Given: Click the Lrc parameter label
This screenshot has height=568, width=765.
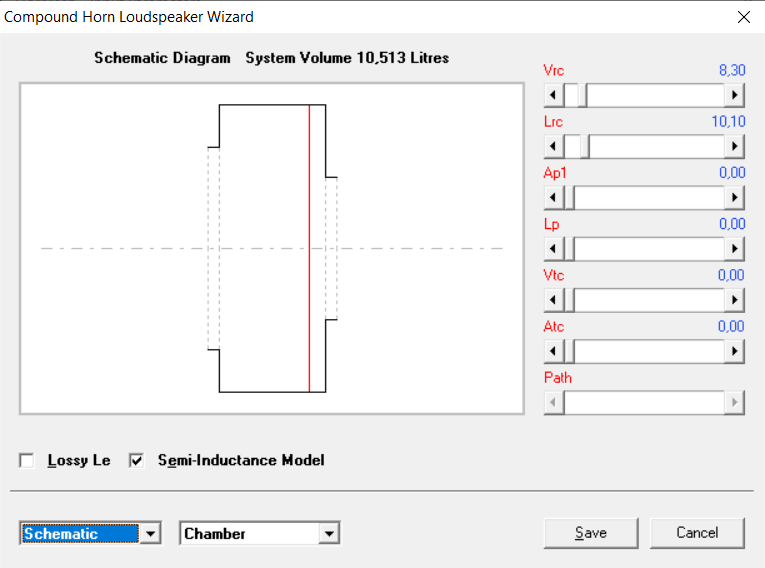Looking at the screenshot, I should pos(553,122).
